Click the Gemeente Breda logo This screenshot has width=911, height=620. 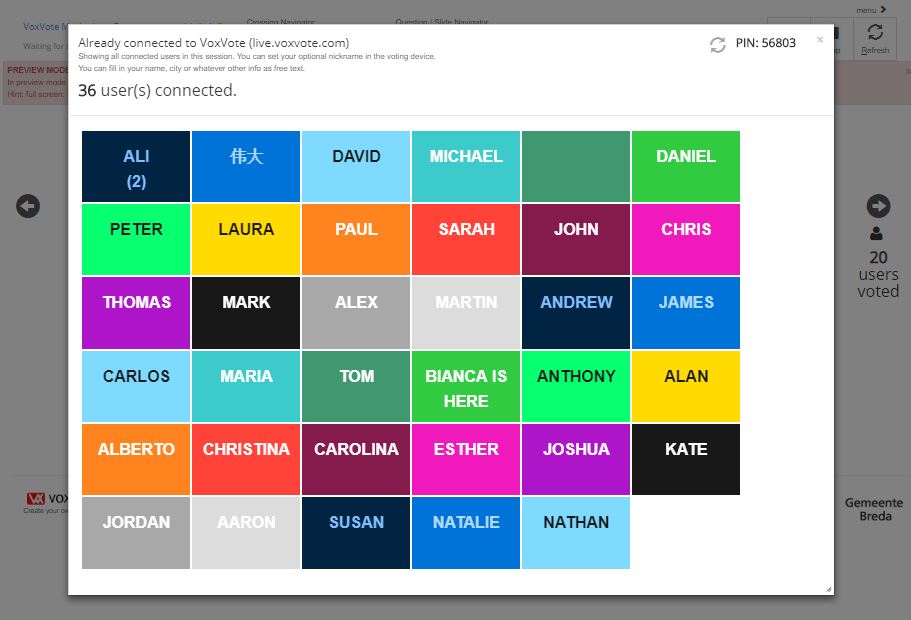[873, 509]
